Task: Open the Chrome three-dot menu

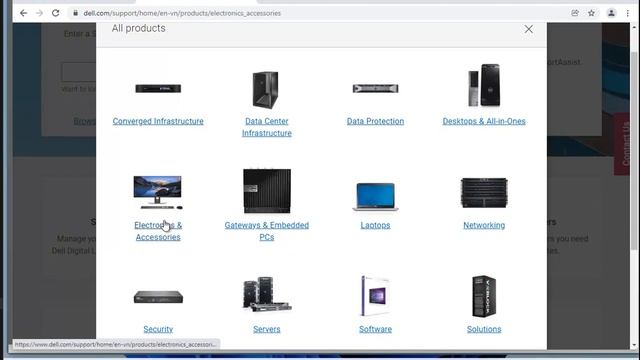Action: tap(627, 13)
